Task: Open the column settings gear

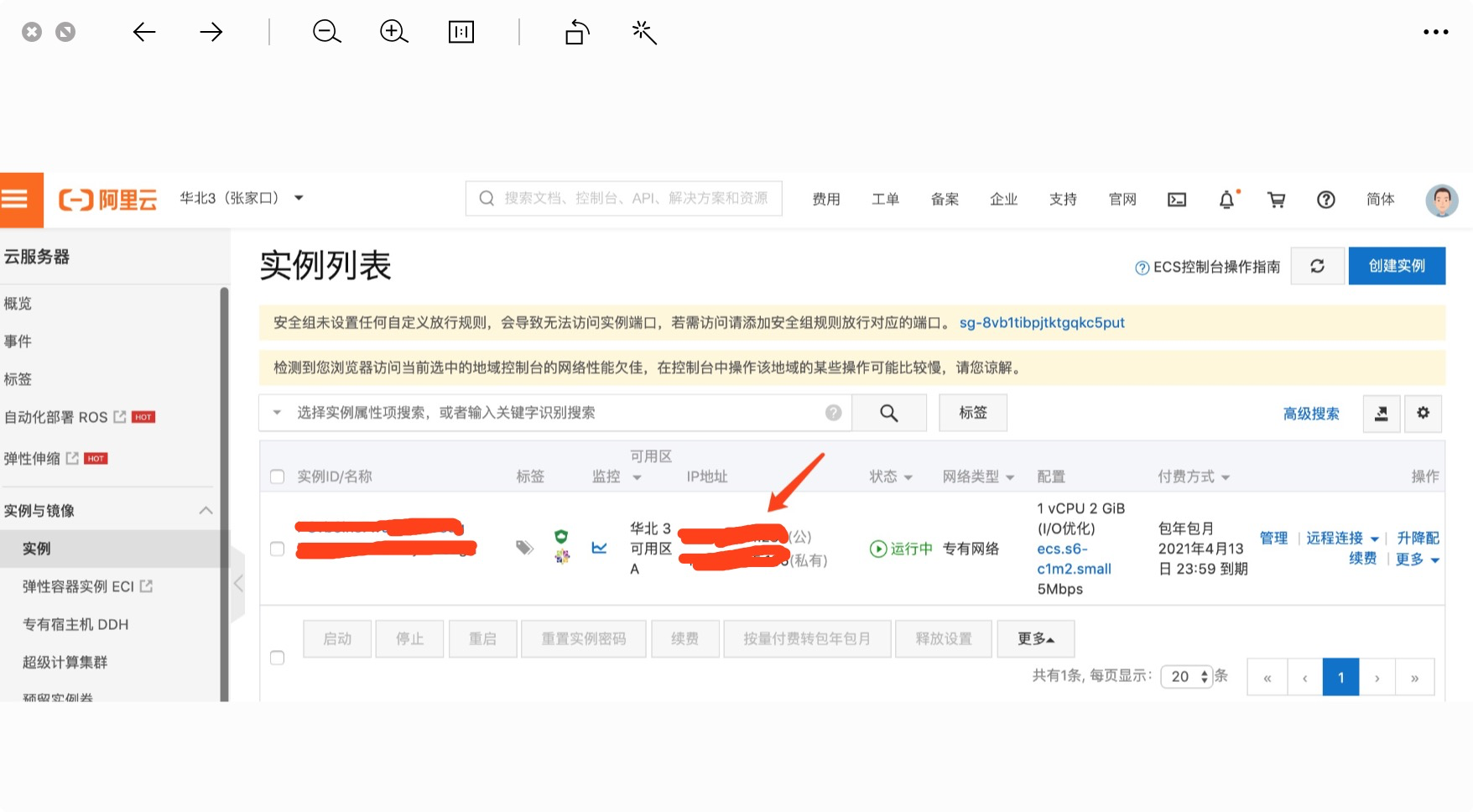Action: pos(1424,413)
